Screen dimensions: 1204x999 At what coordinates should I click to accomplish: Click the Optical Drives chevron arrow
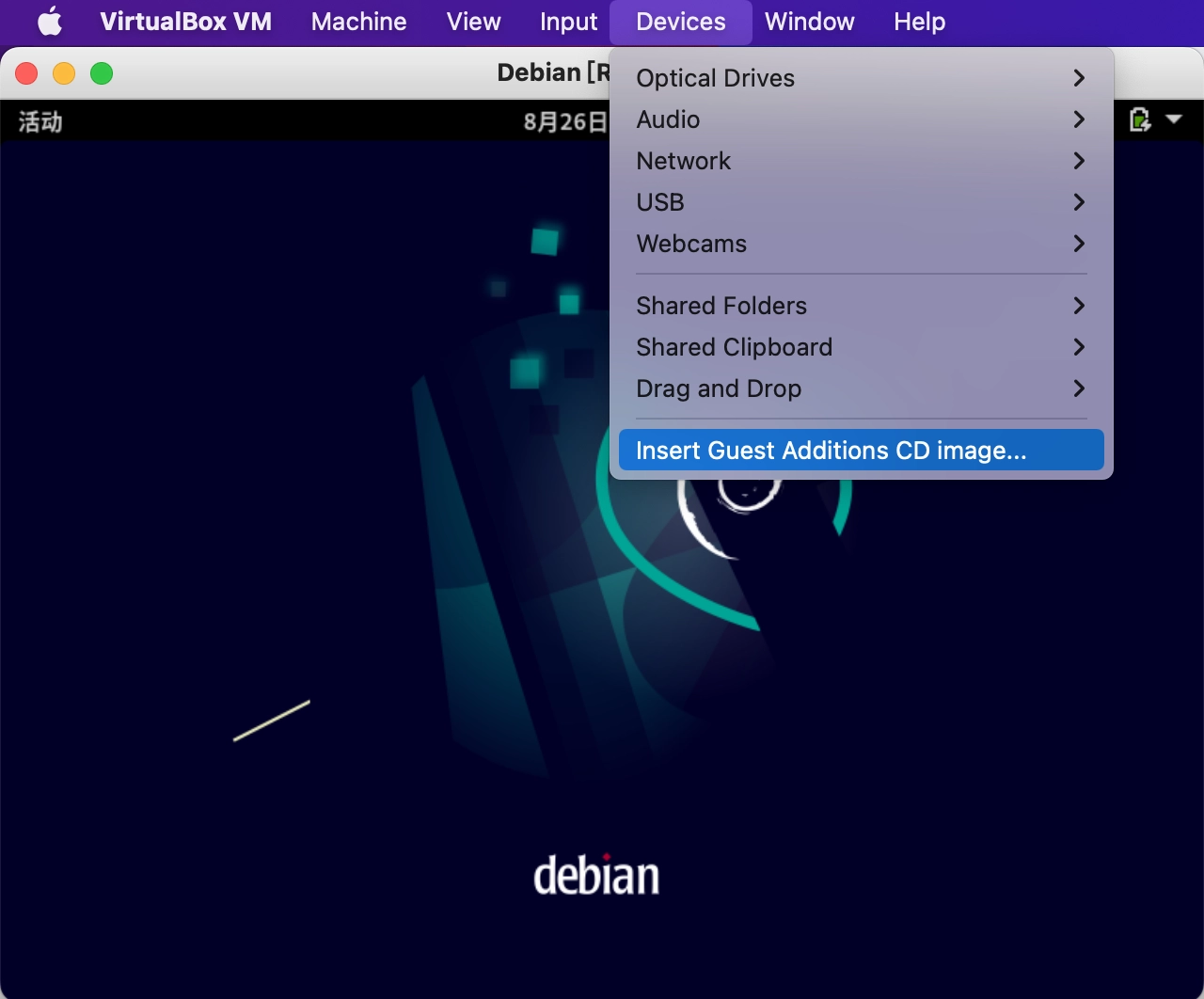click(x=1079, y=78)
